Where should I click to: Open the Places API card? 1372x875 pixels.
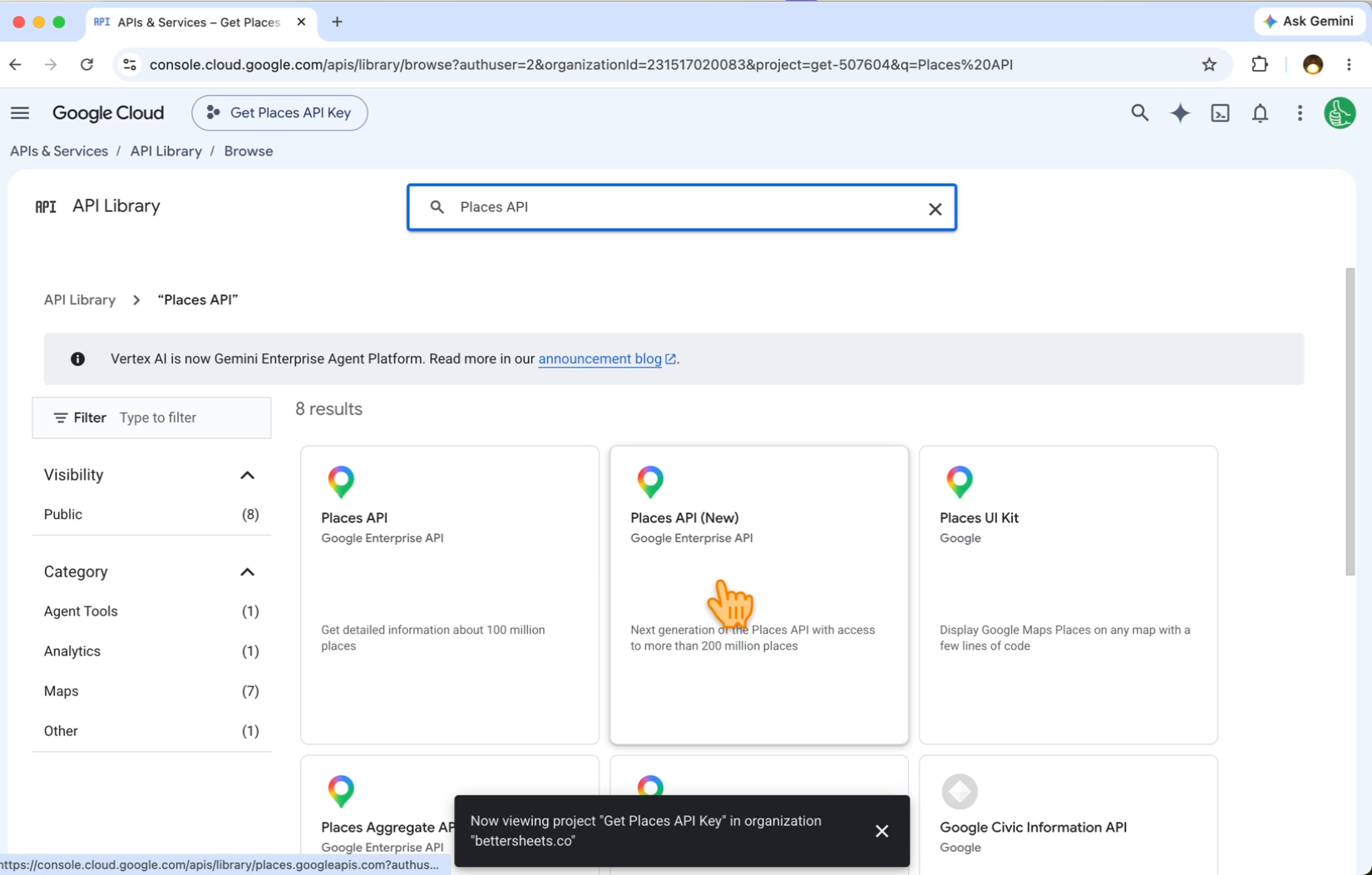(450, 595)
